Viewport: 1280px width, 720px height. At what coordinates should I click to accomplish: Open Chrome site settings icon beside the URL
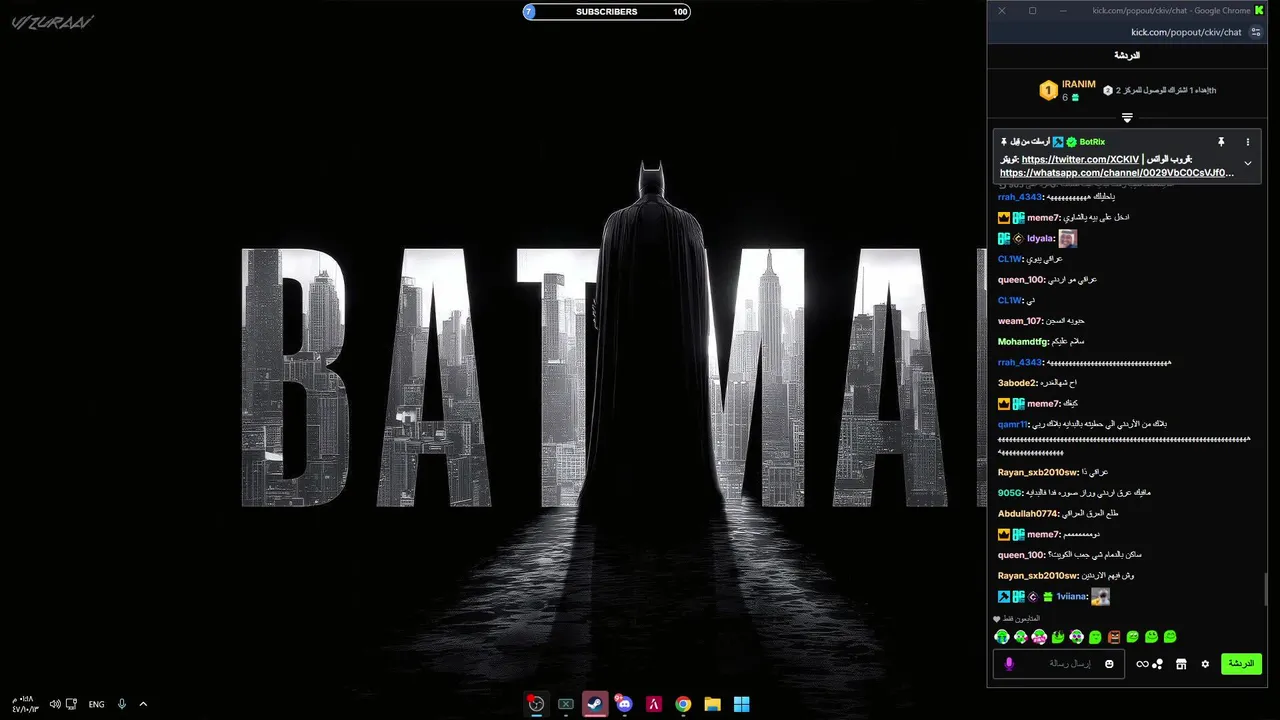[x=1256, y=32]
